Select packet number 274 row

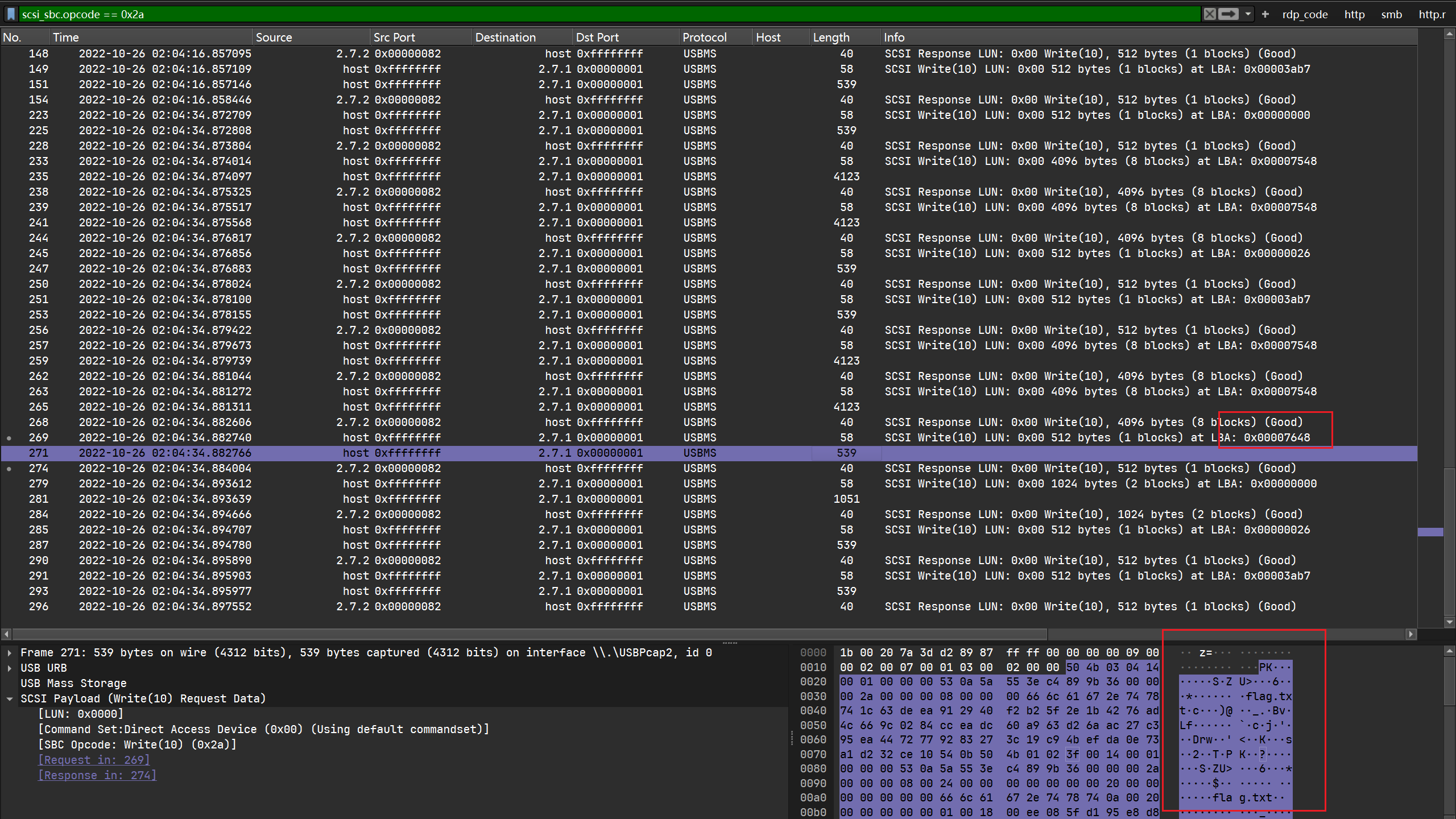709,468
